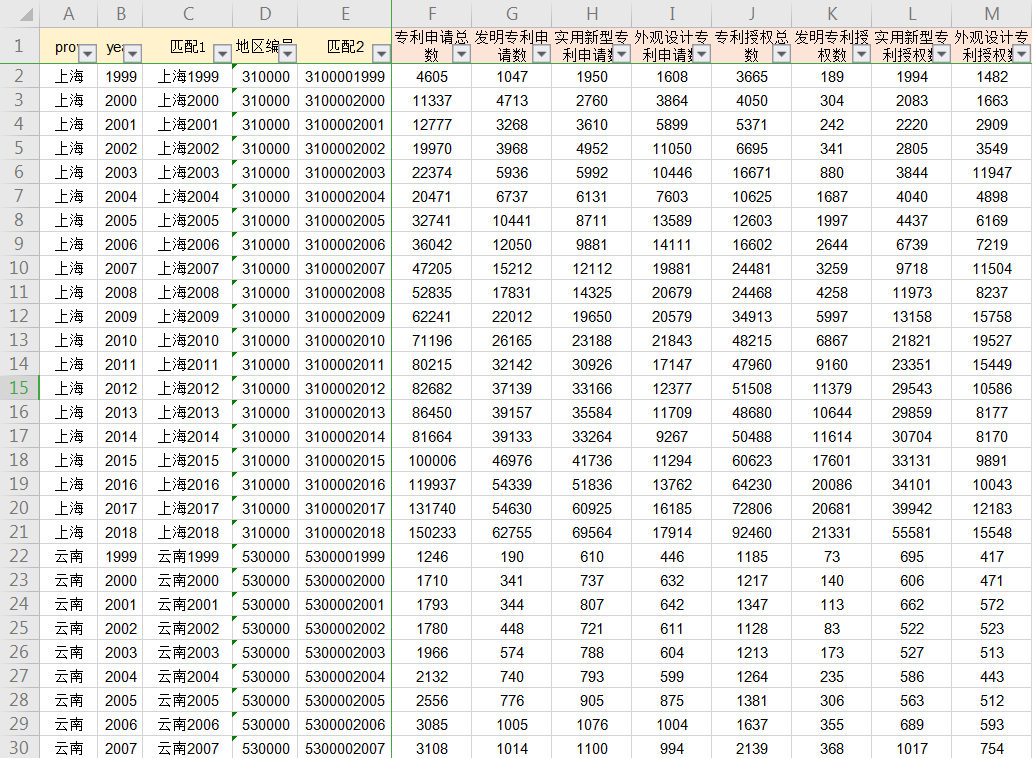Select column I header
The height and width of the screenshot is (758, 1032).
point(672,13)
